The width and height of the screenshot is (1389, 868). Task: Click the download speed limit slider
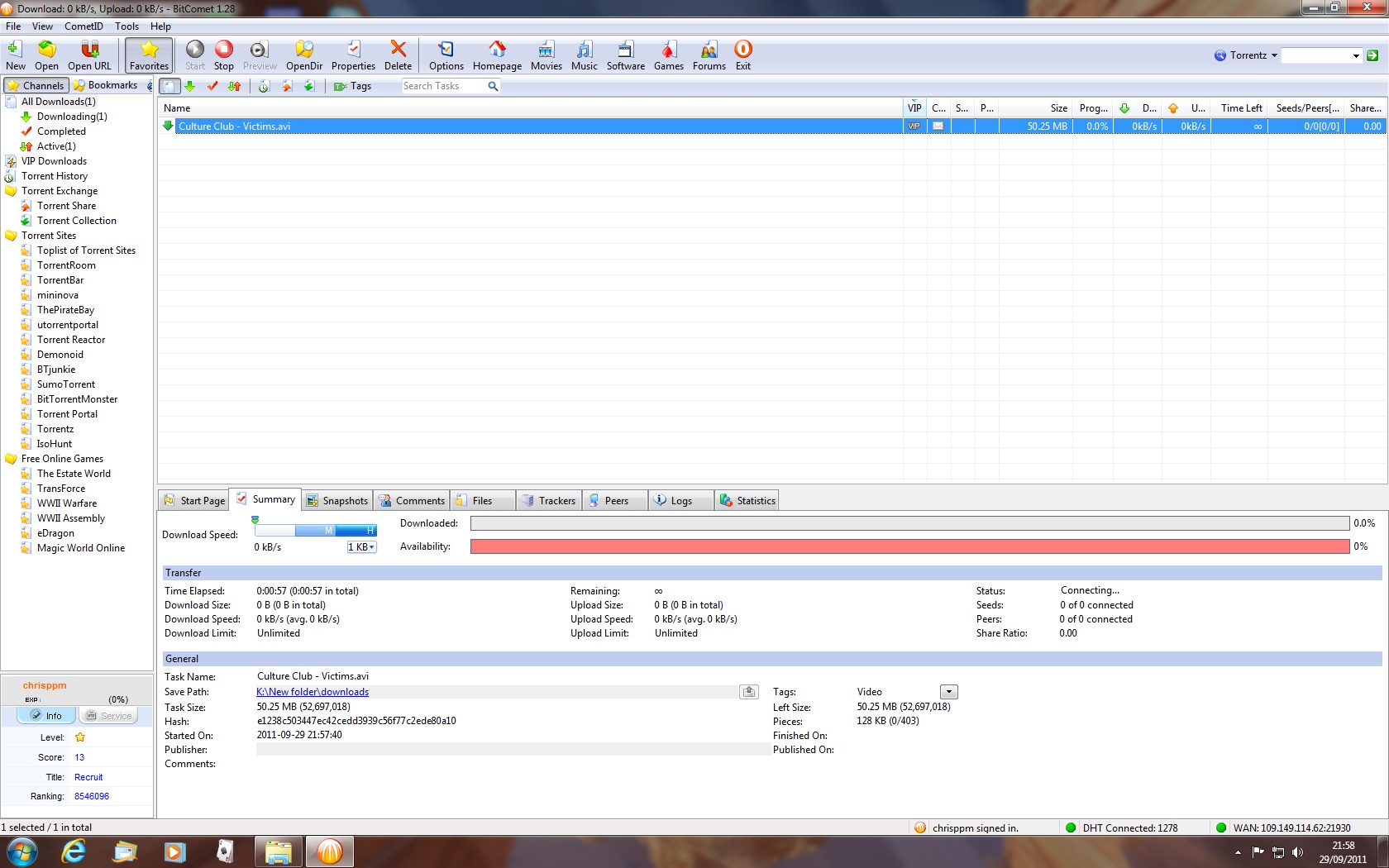click(315, 530)
